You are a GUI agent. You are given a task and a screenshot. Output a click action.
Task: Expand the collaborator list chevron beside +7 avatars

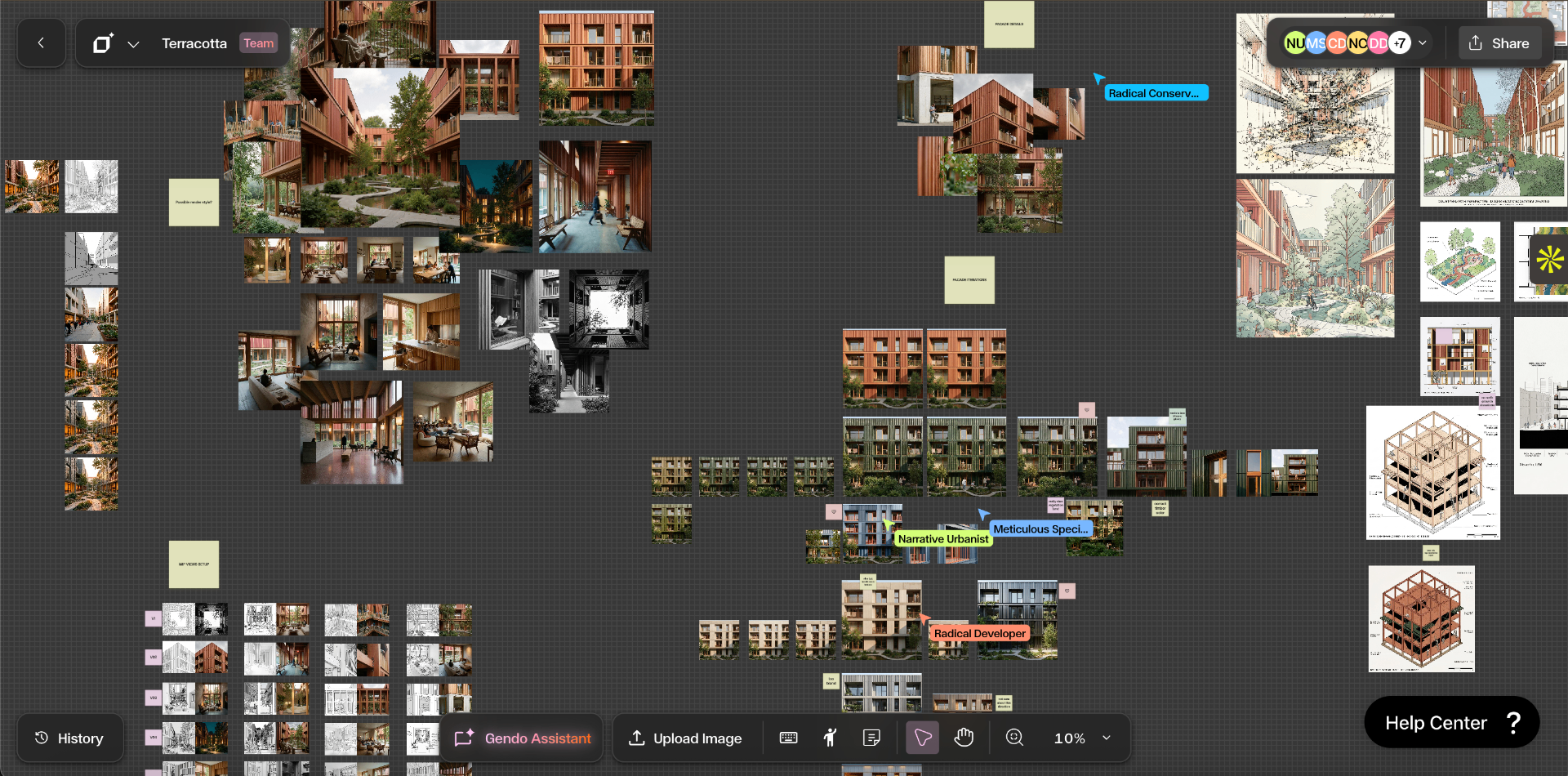click(1423, 42)
